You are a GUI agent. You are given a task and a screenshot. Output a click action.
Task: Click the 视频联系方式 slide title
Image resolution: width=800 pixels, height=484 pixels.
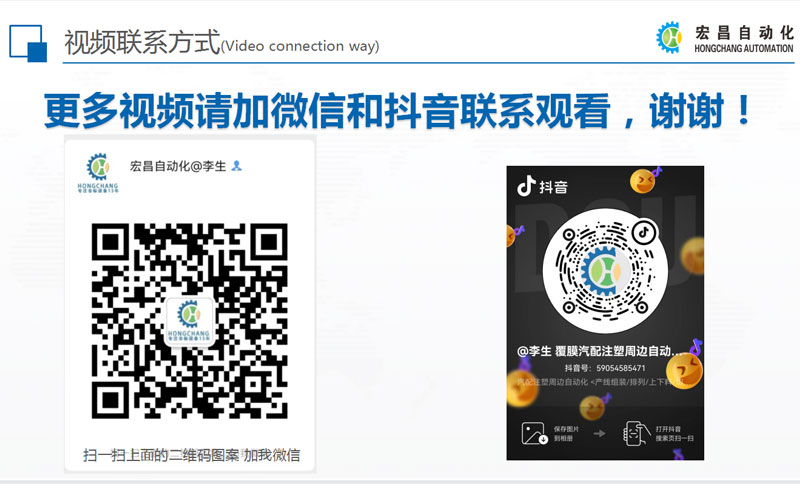click(142, 42)
